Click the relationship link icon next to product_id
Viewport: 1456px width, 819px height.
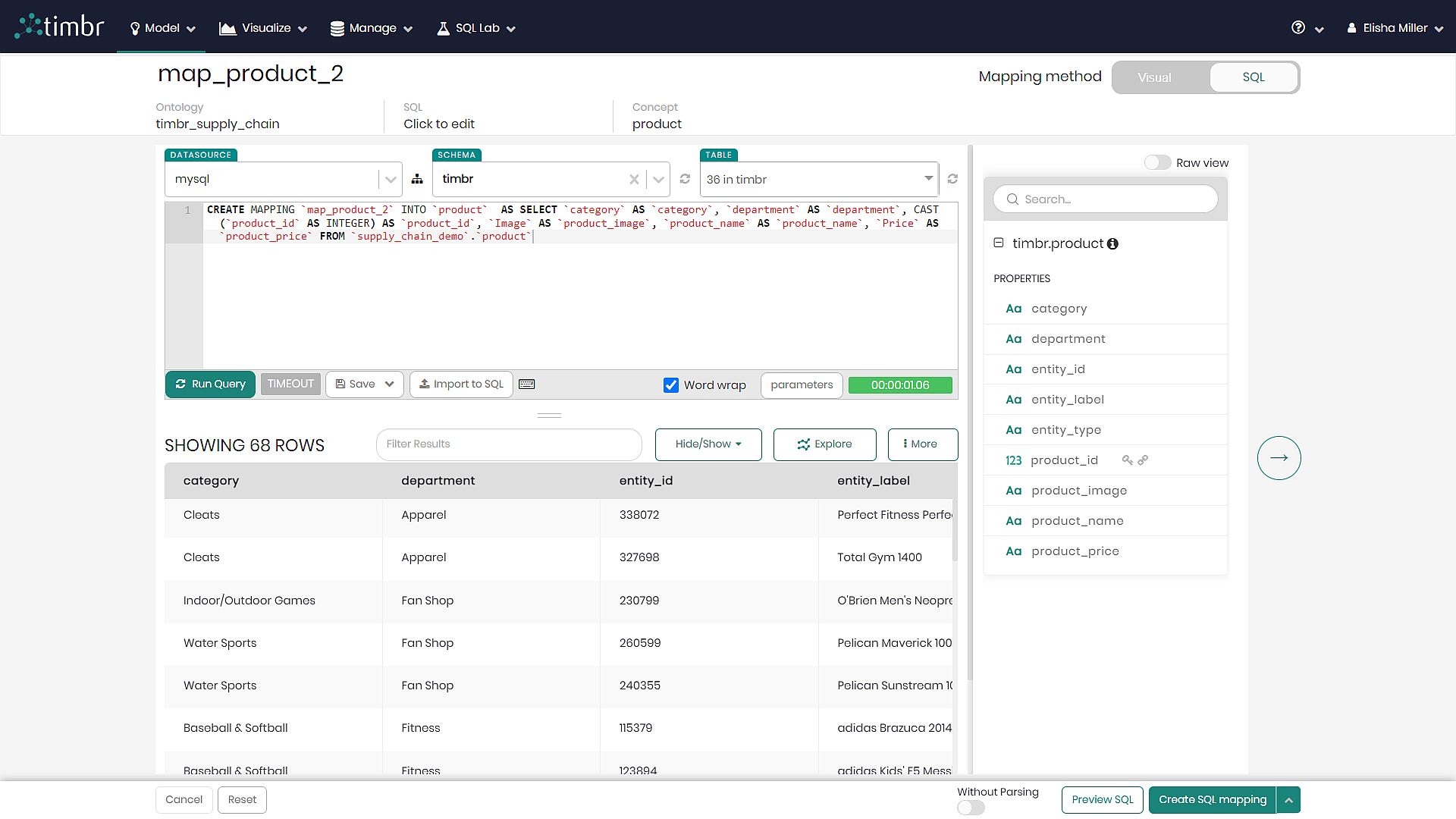pos(1143,460)
